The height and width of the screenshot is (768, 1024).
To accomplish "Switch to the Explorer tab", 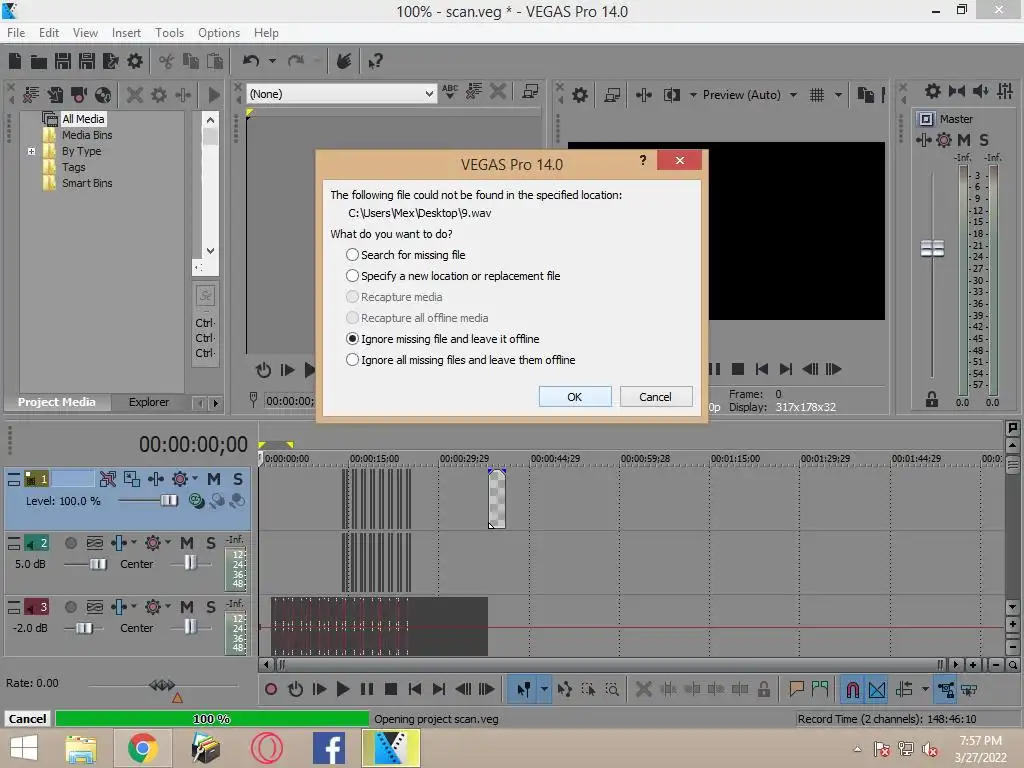I will [148, 402].
